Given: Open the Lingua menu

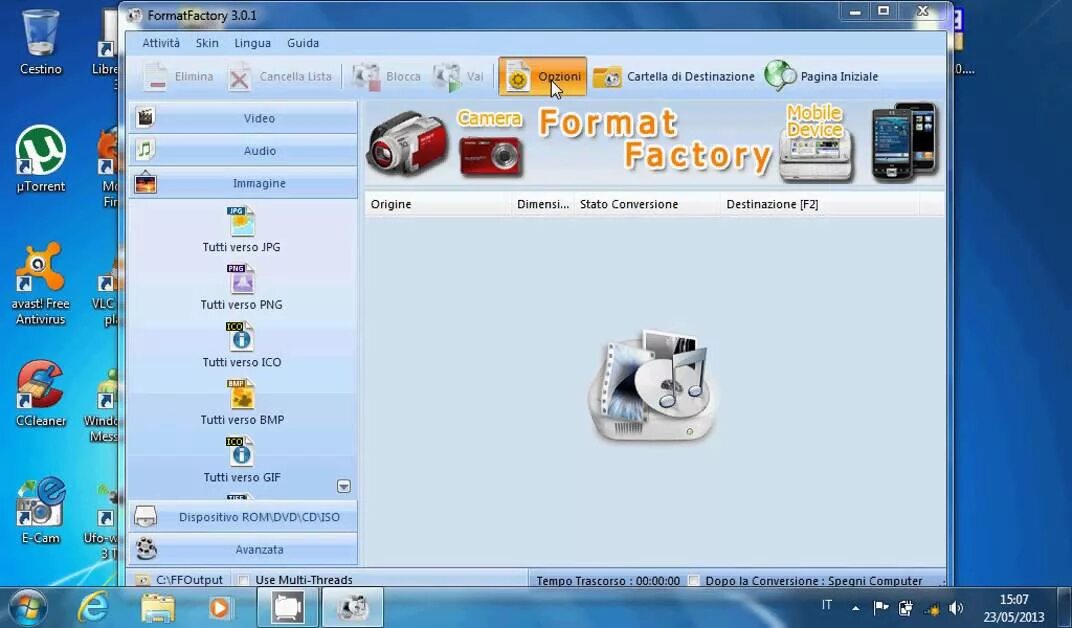Looking at the screenshot, I should (252, 43).
